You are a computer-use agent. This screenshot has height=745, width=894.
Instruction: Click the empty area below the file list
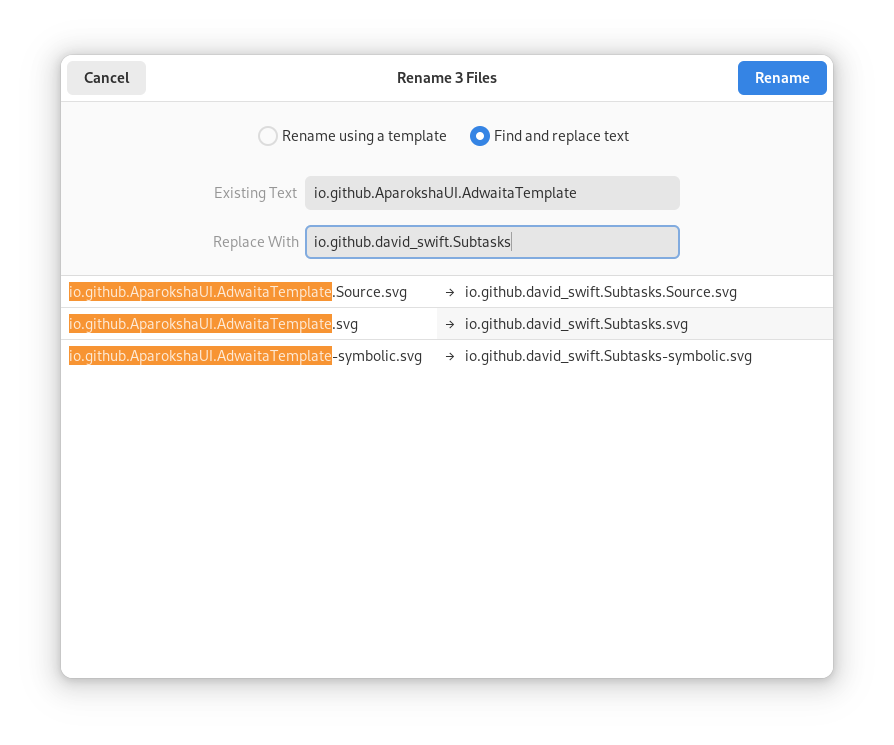coord(446,520)
